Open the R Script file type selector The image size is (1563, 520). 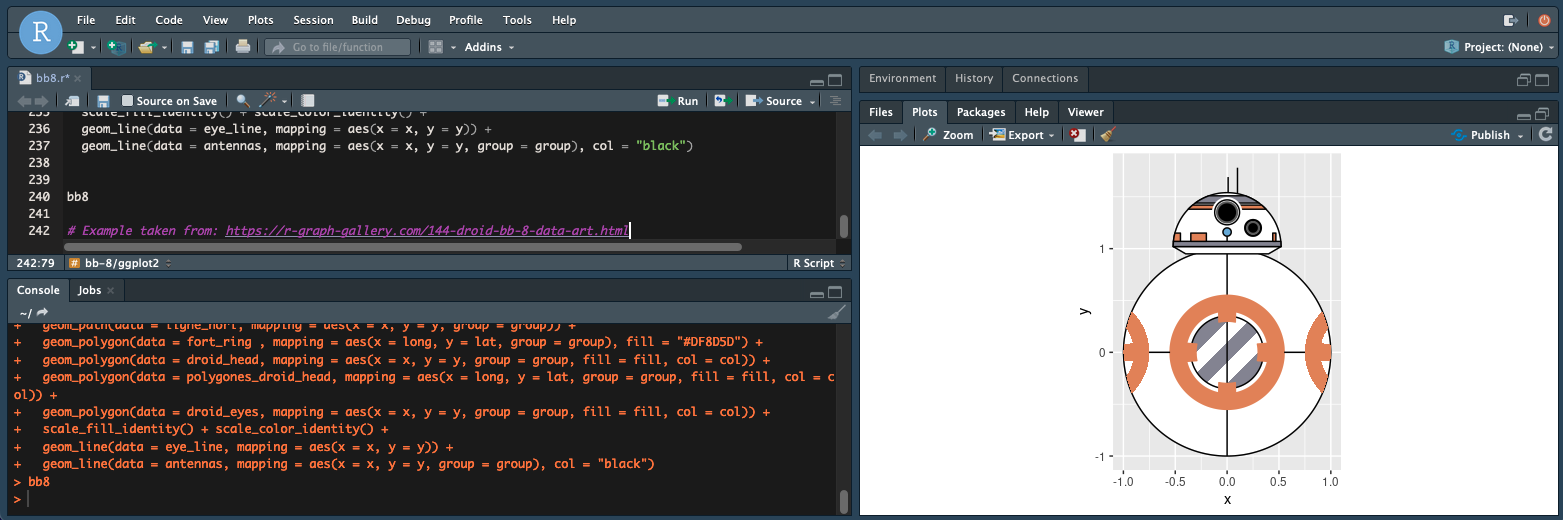pyautogui.click(x=819, y=263)
